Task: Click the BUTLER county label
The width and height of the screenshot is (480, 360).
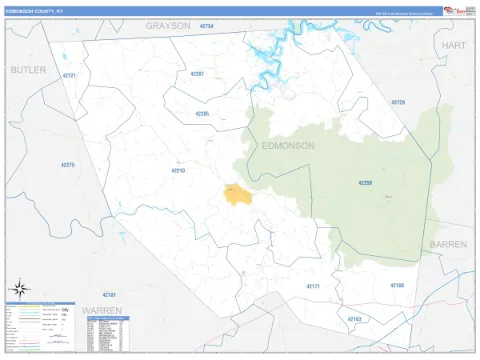Action: [x=28, y=70]
